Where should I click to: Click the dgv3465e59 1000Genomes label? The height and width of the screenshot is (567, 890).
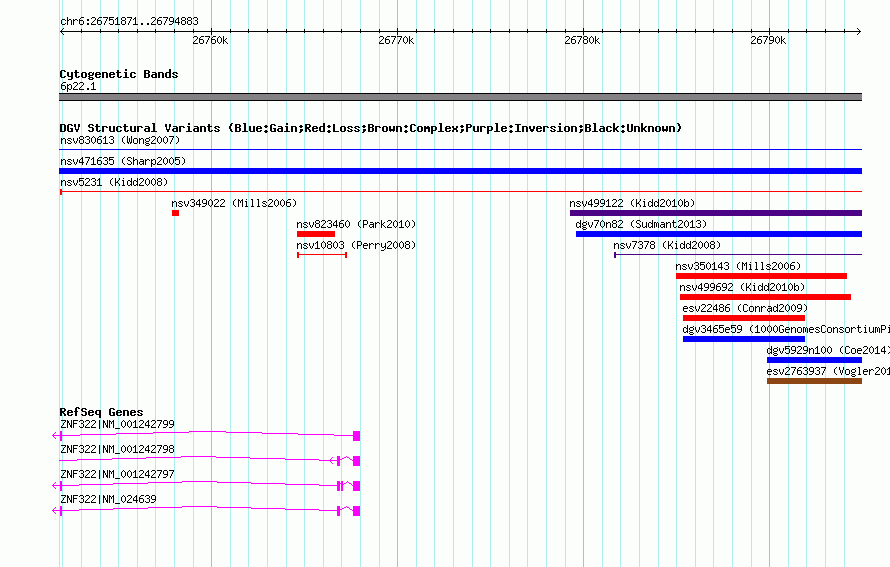pos(786,329)
